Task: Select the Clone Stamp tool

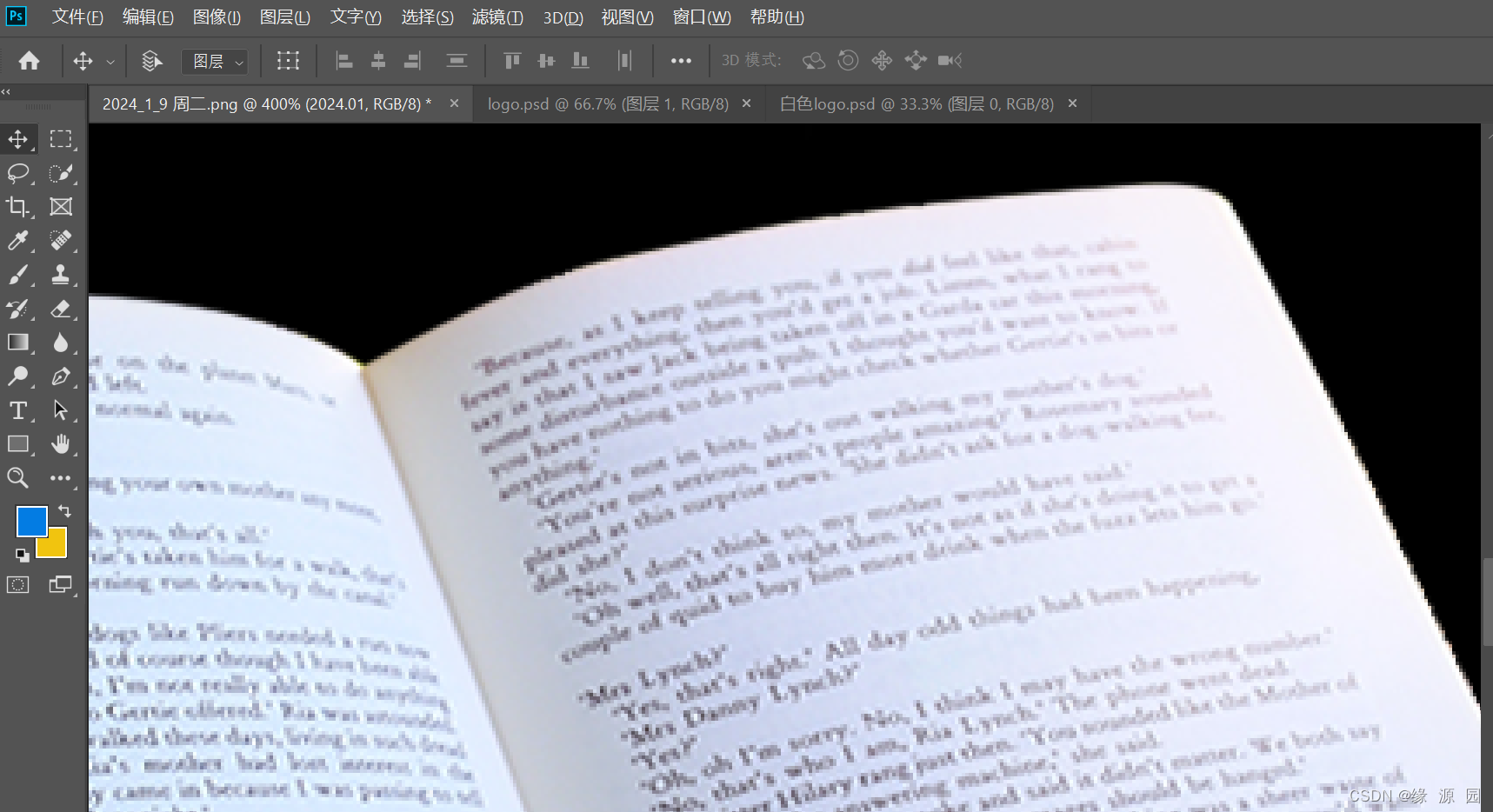Action: point(61,275)
